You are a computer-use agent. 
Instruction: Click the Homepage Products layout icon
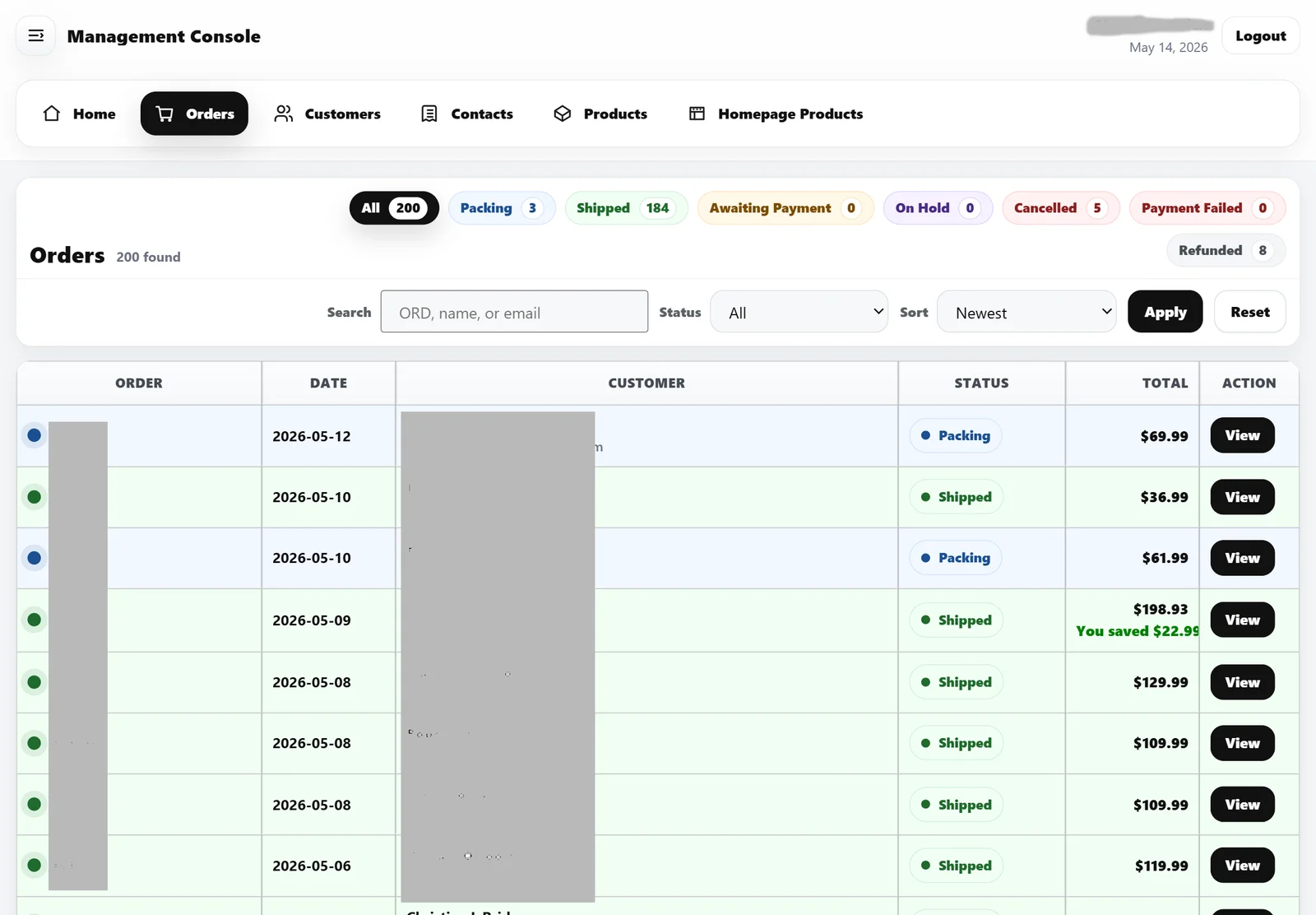coord(697,114)
